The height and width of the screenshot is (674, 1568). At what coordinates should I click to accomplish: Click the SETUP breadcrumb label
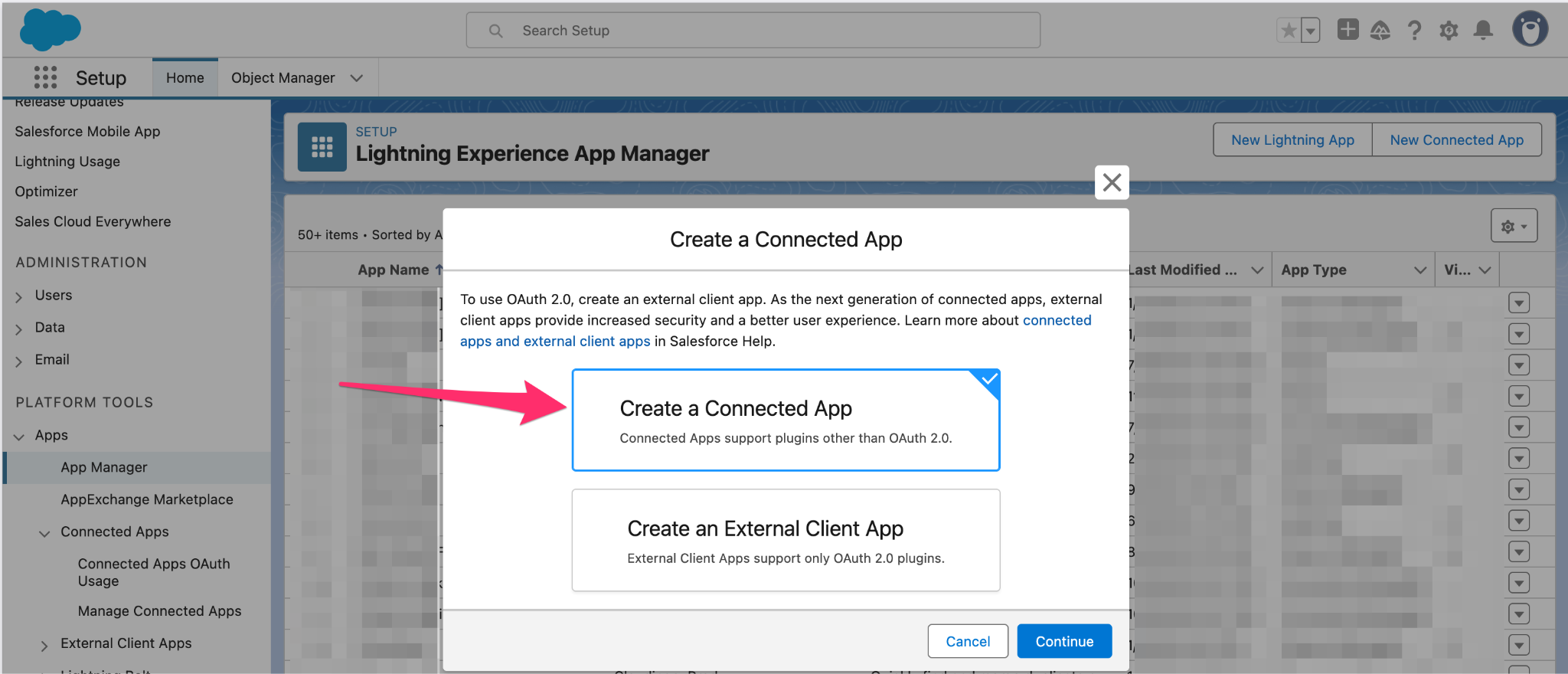pos(376,132)
